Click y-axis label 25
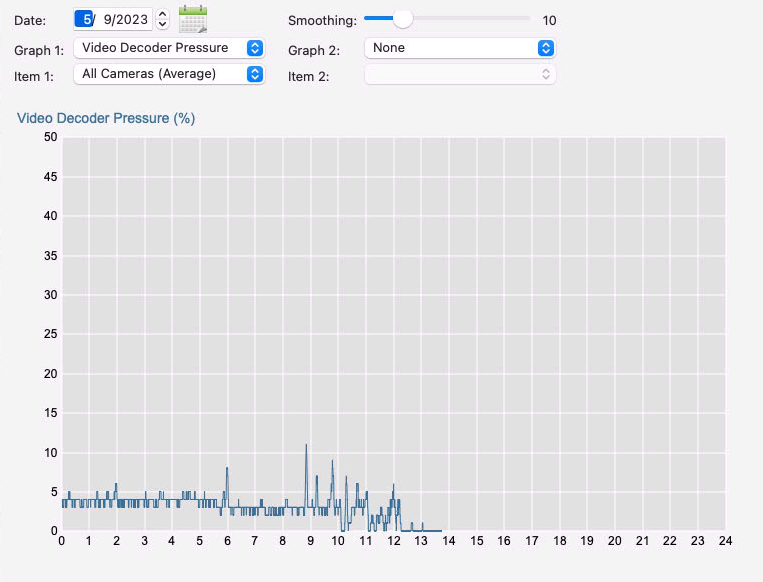This screenshot has height=582, width=763. pos(51,334)
